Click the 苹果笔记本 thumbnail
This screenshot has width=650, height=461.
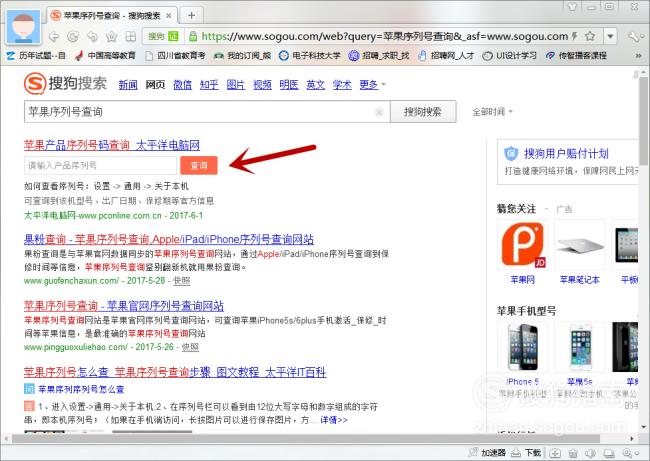(x=580, y=245)
